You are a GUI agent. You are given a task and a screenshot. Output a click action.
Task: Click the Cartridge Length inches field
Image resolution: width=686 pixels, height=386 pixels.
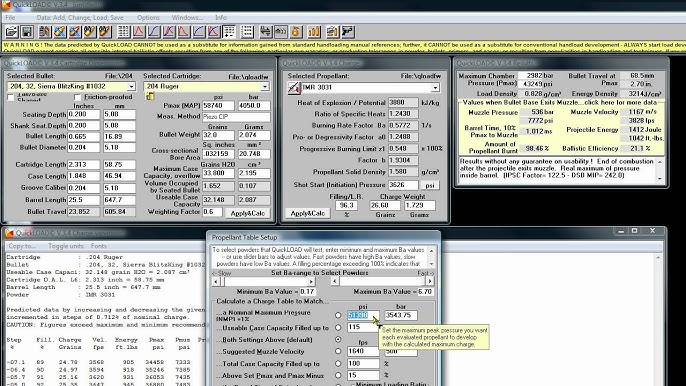point(84,165)
